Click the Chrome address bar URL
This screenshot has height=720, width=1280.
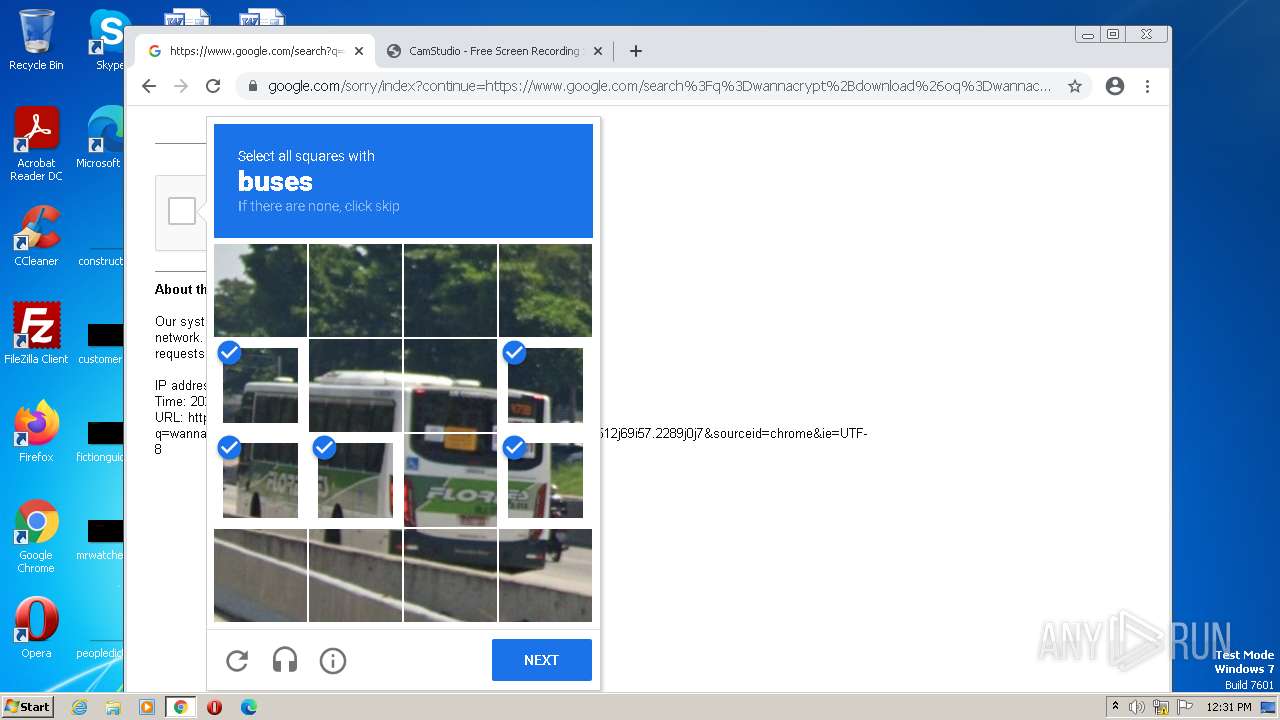[x=659, y=86]
